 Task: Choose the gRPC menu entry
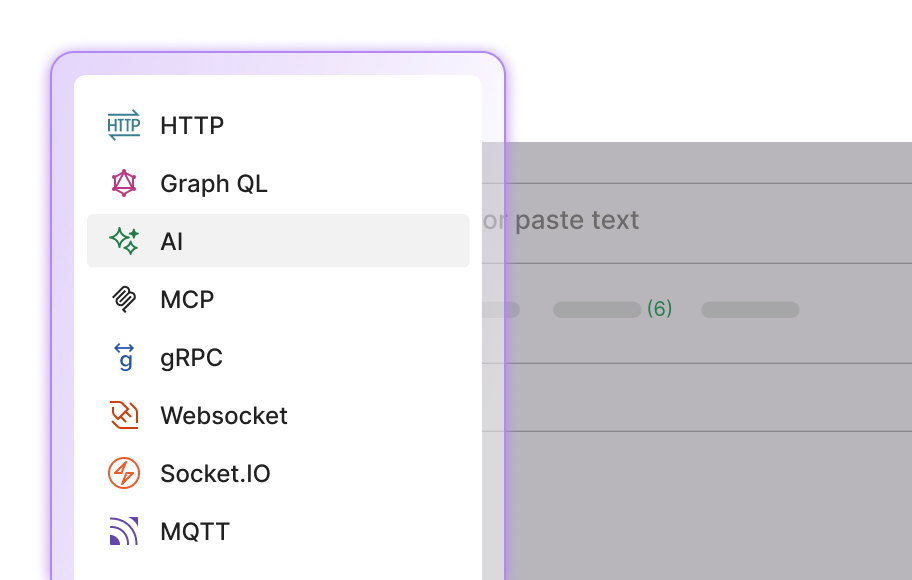tap(191, 358)
